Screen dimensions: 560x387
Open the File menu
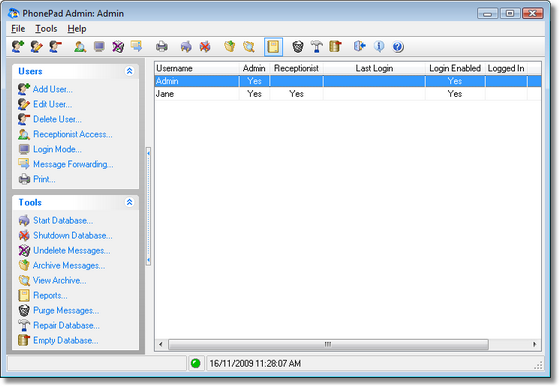[18, 29]
